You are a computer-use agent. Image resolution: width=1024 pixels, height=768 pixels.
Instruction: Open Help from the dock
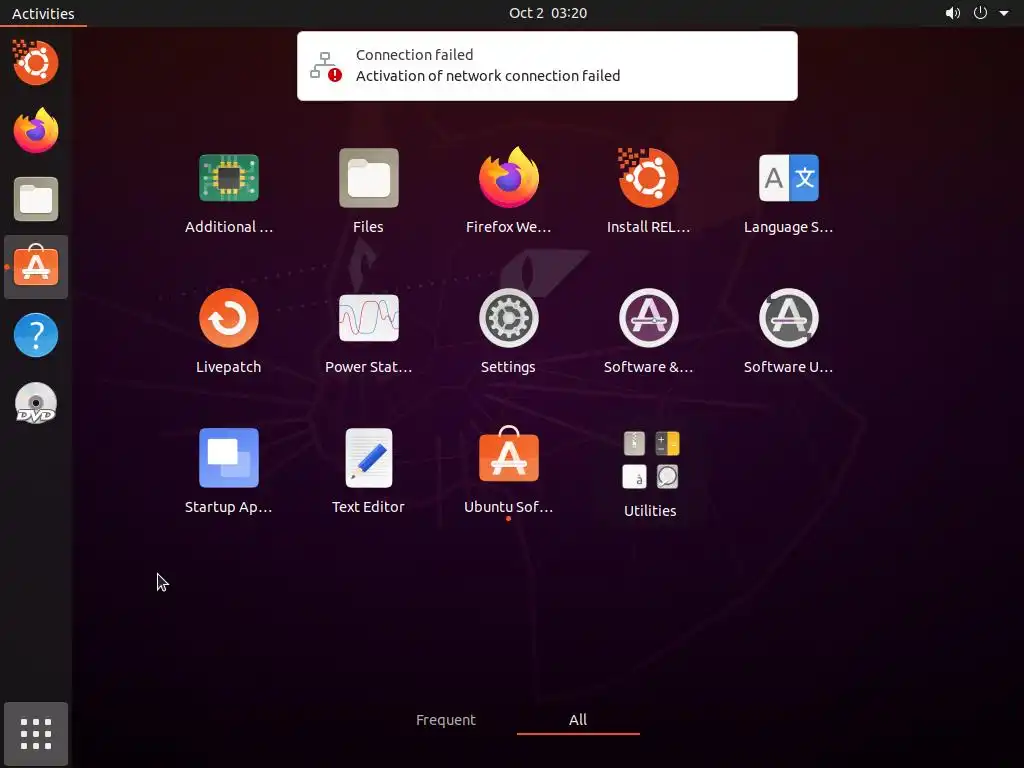pyautogui.click(x=36, y=335)
